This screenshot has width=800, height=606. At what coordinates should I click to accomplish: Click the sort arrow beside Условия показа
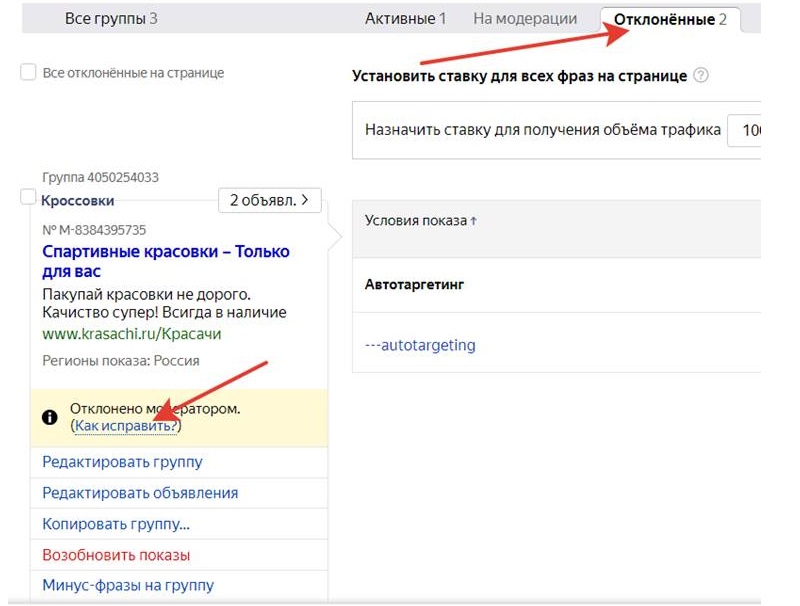tap(473, 221)
